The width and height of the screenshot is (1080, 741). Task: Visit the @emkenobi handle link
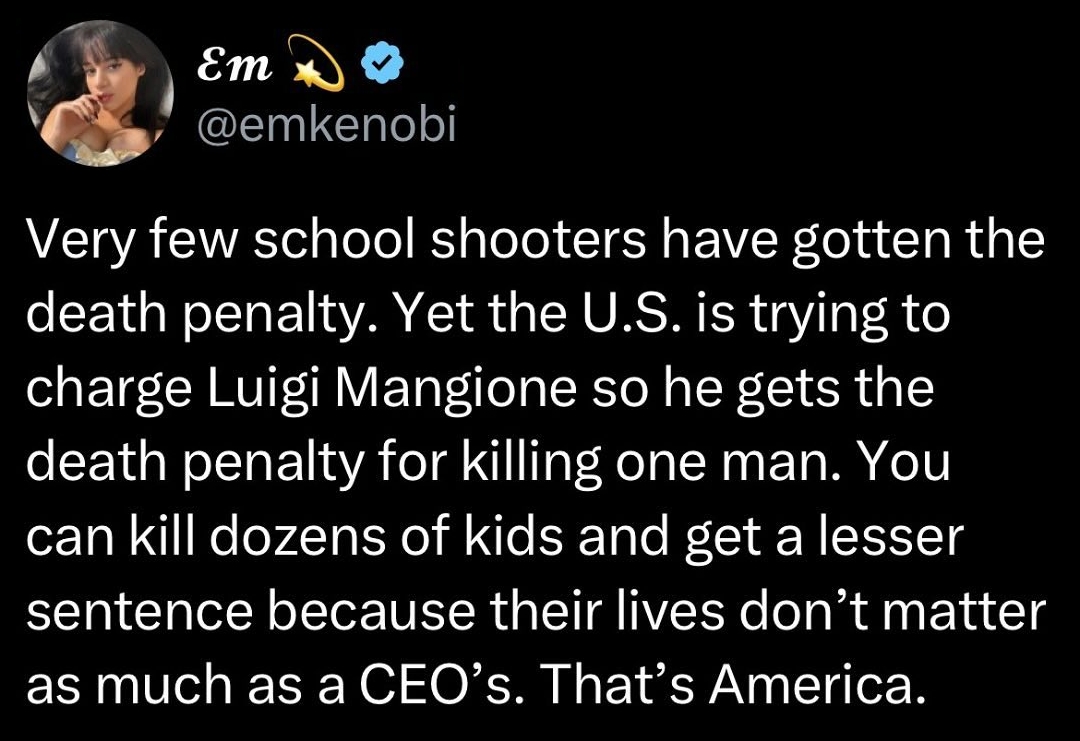click(x=326, y=127)
